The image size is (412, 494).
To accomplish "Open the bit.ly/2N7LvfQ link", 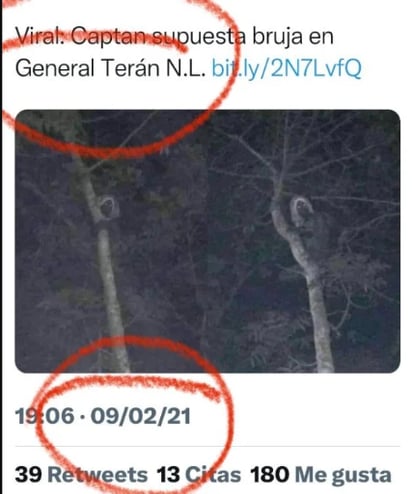I will point(287,69).
